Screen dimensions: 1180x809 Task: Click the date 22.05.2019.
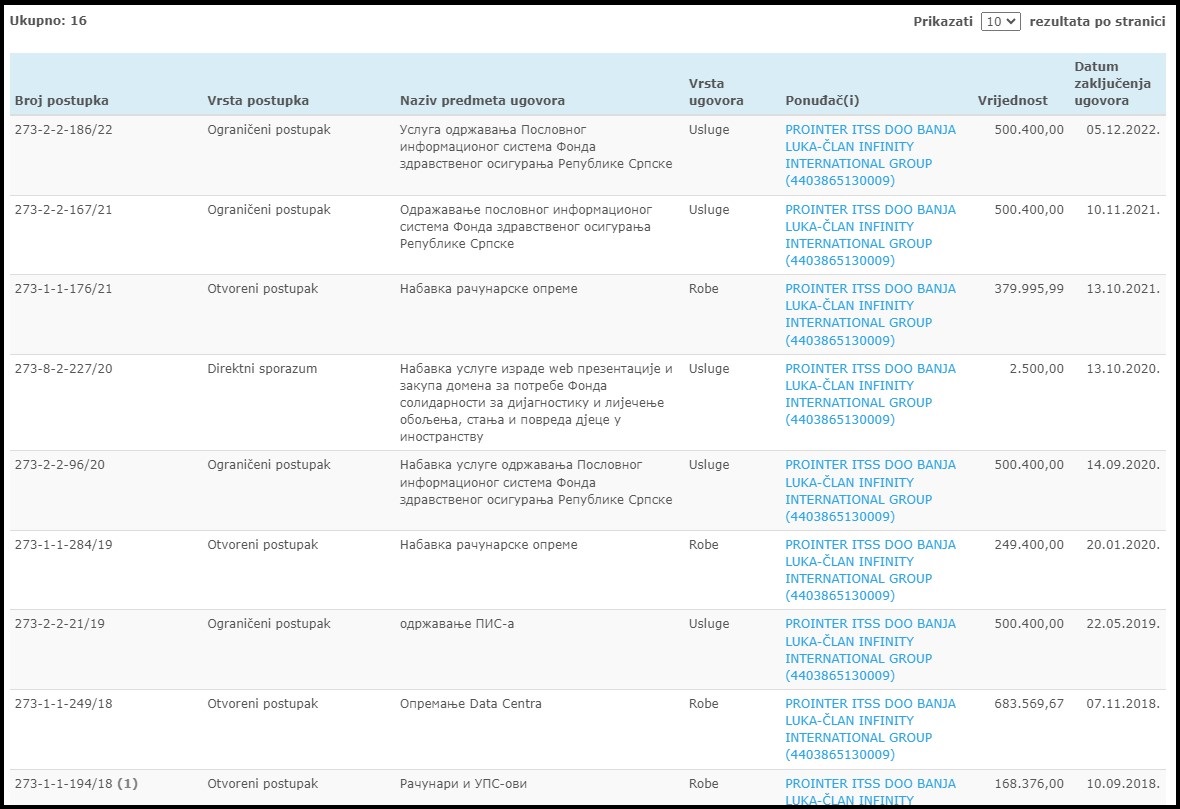pos(1123,623)
